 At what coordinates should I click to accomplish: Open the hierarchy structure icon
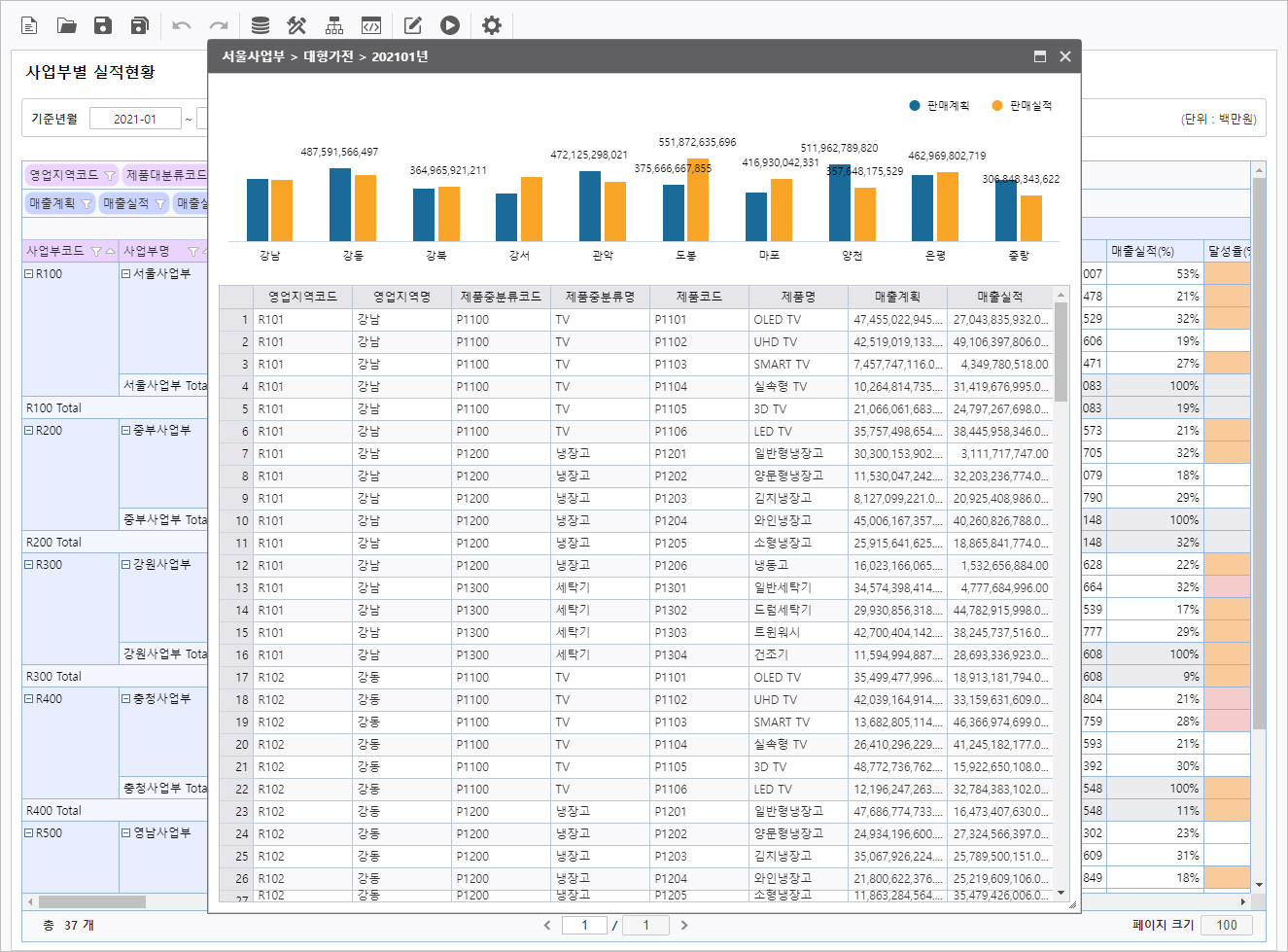coord(334,25)
